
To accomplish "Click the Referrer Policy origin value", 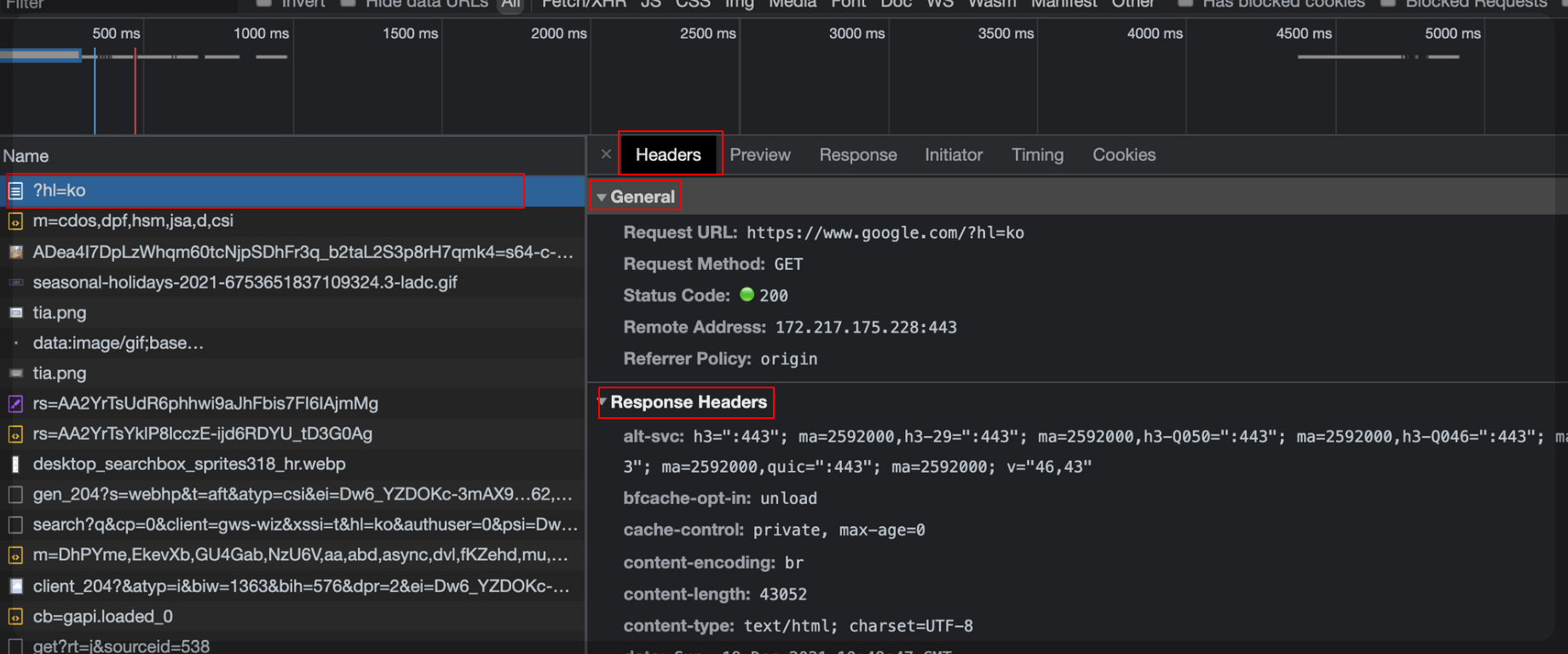I will click(789, 359).
